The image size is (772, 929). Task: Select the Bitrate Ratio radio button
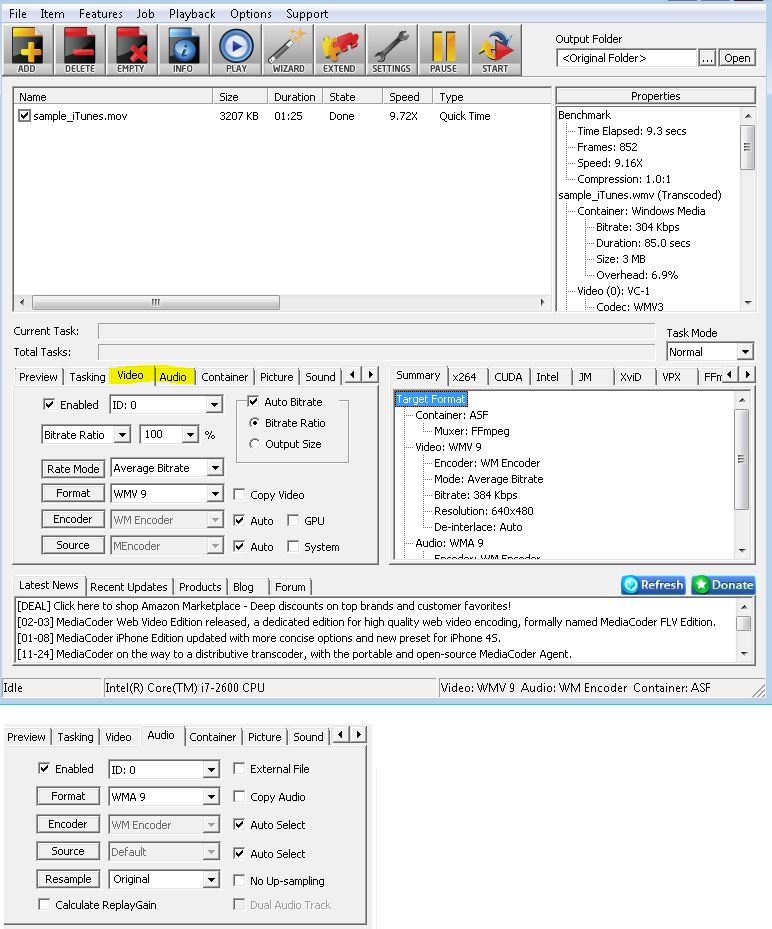pos(254,423)
